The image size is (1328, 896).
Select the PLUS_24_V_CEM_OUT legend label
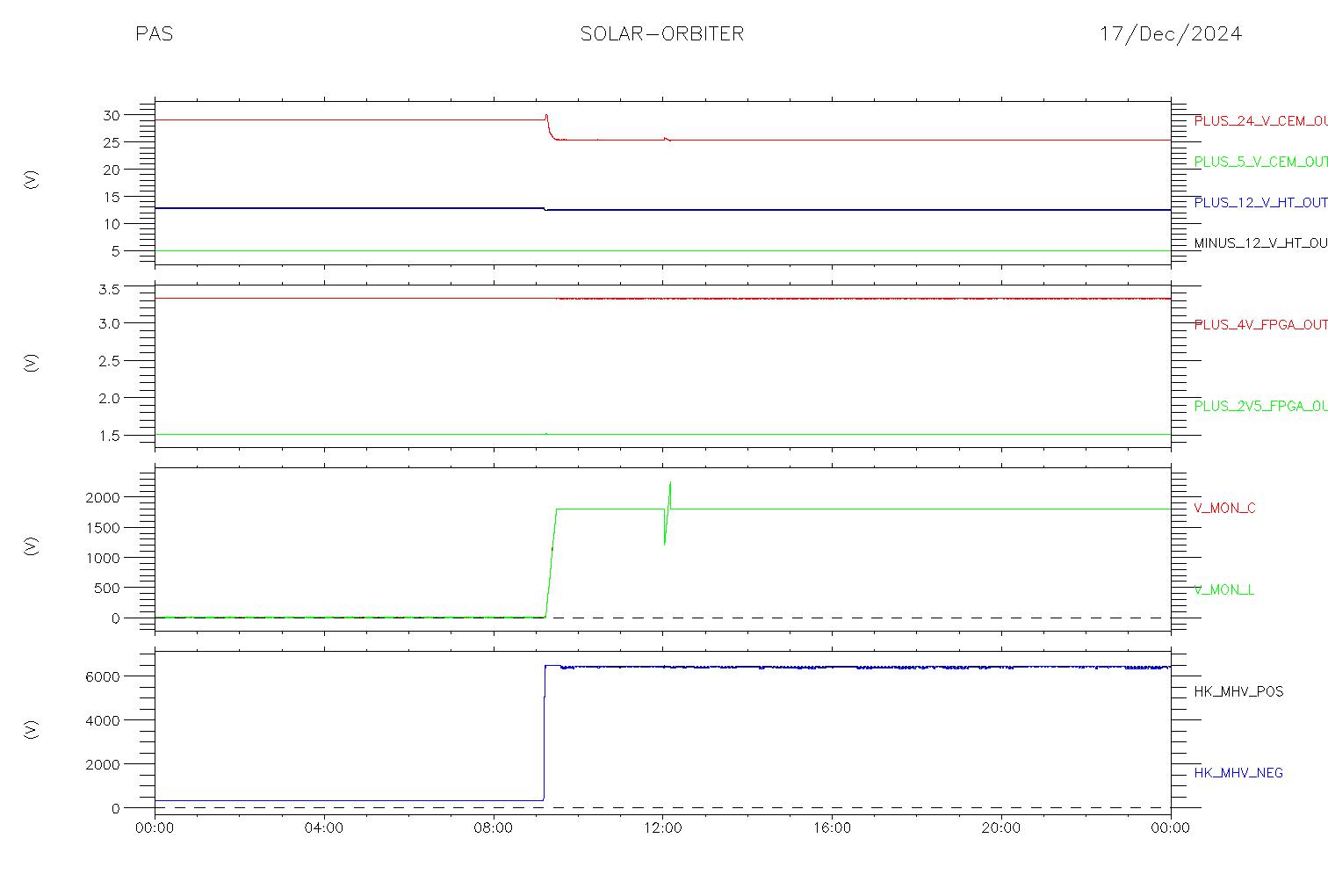click(x=1260, y=121)
